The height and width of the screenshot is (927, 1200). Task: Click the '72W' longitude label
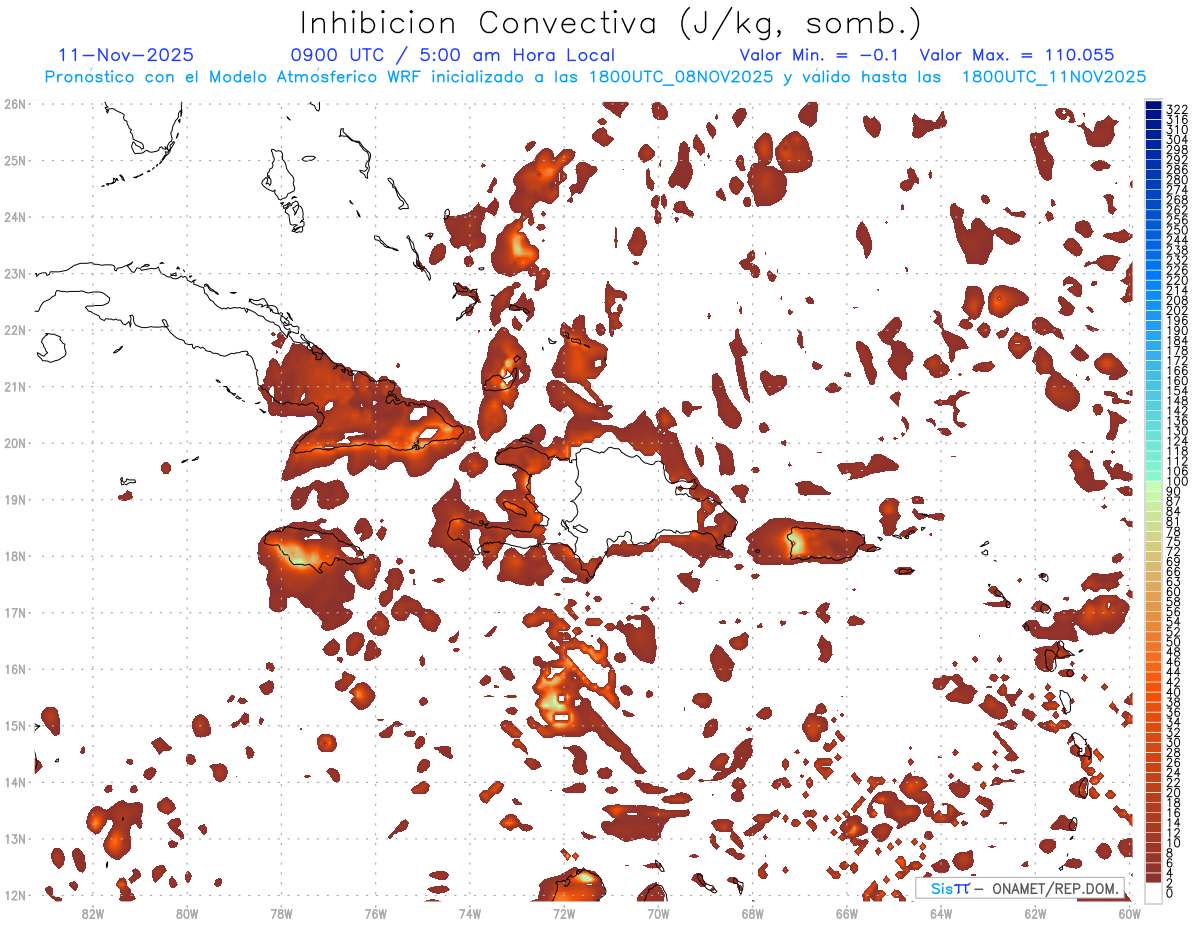click(564, 913)
